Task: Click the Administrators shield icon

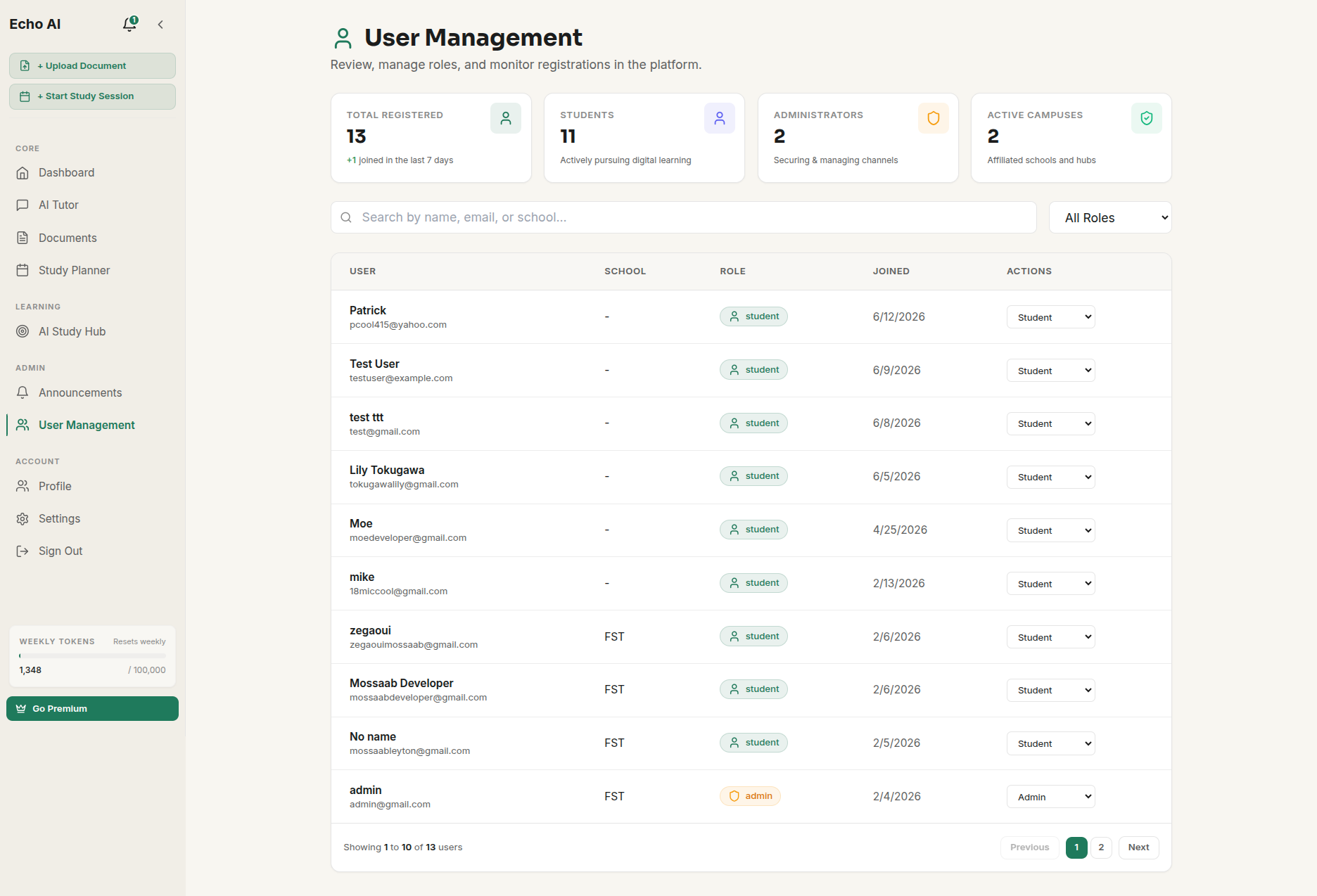Action: (934, 118)
